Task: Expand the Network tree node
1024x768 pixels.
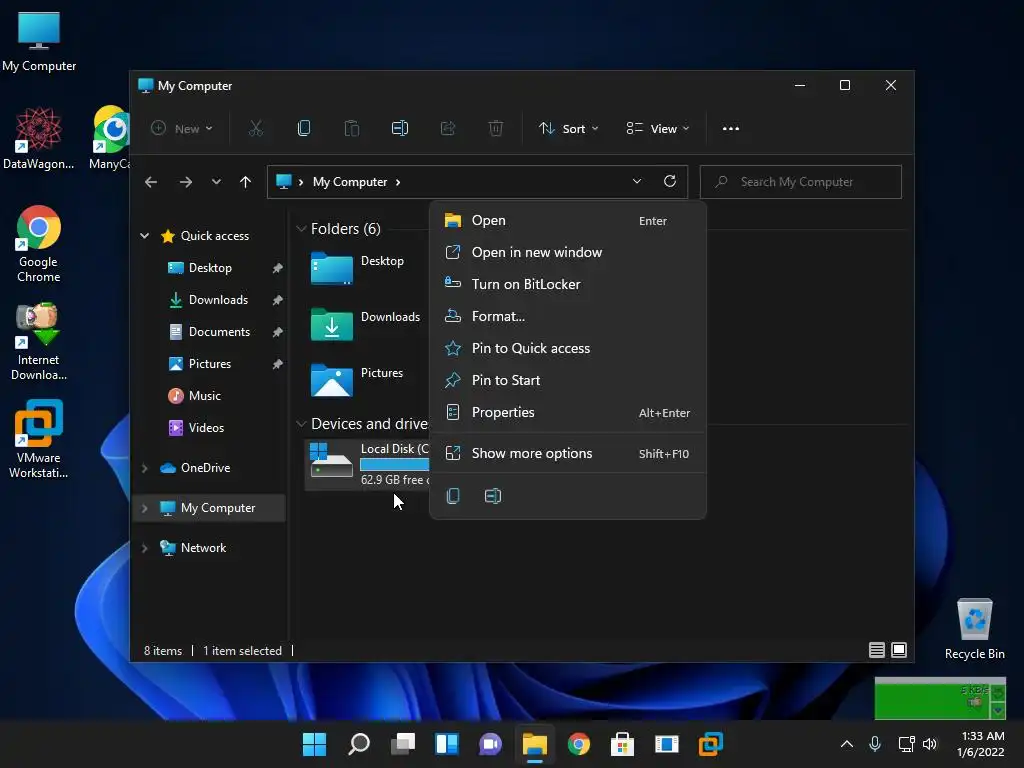Action: tap(144, 548)
